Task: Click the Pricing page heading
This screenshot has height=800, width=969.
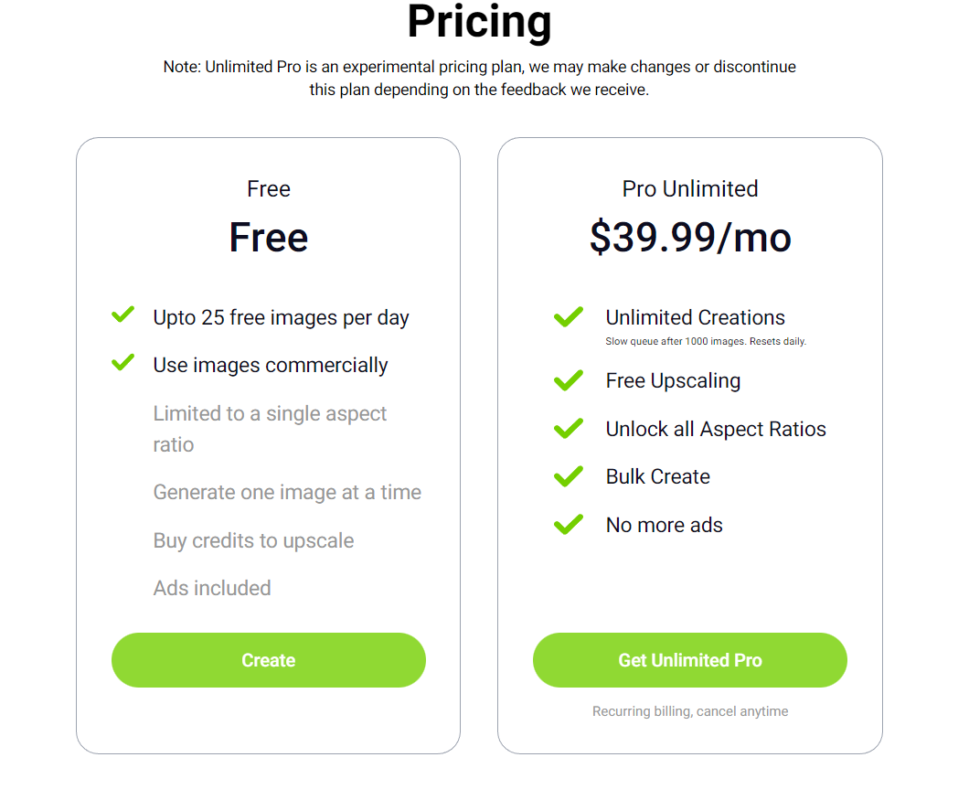Action: coord(479,22)
